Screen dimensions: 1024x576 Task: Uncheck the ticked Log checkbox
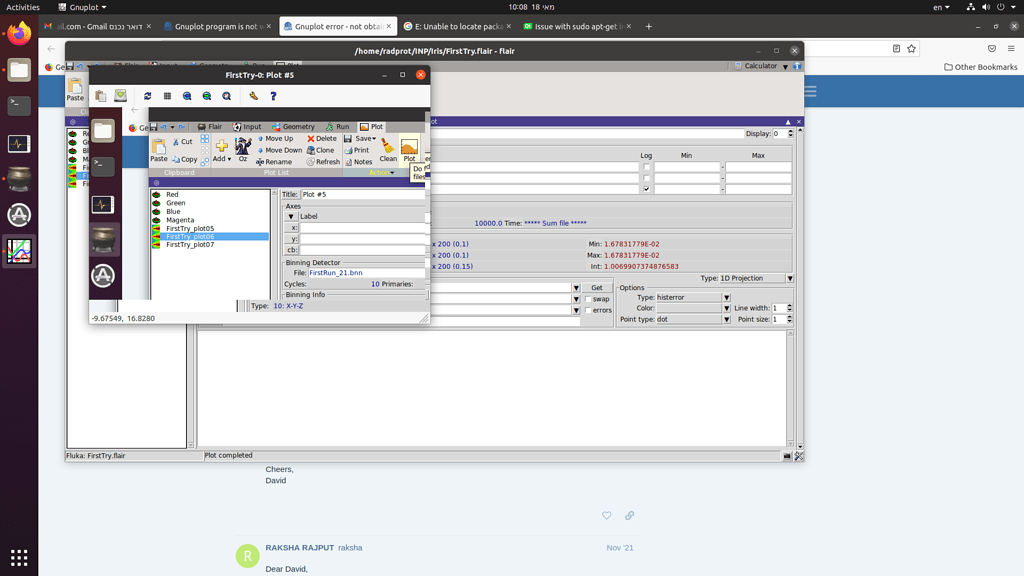click(x=646, y=189)
